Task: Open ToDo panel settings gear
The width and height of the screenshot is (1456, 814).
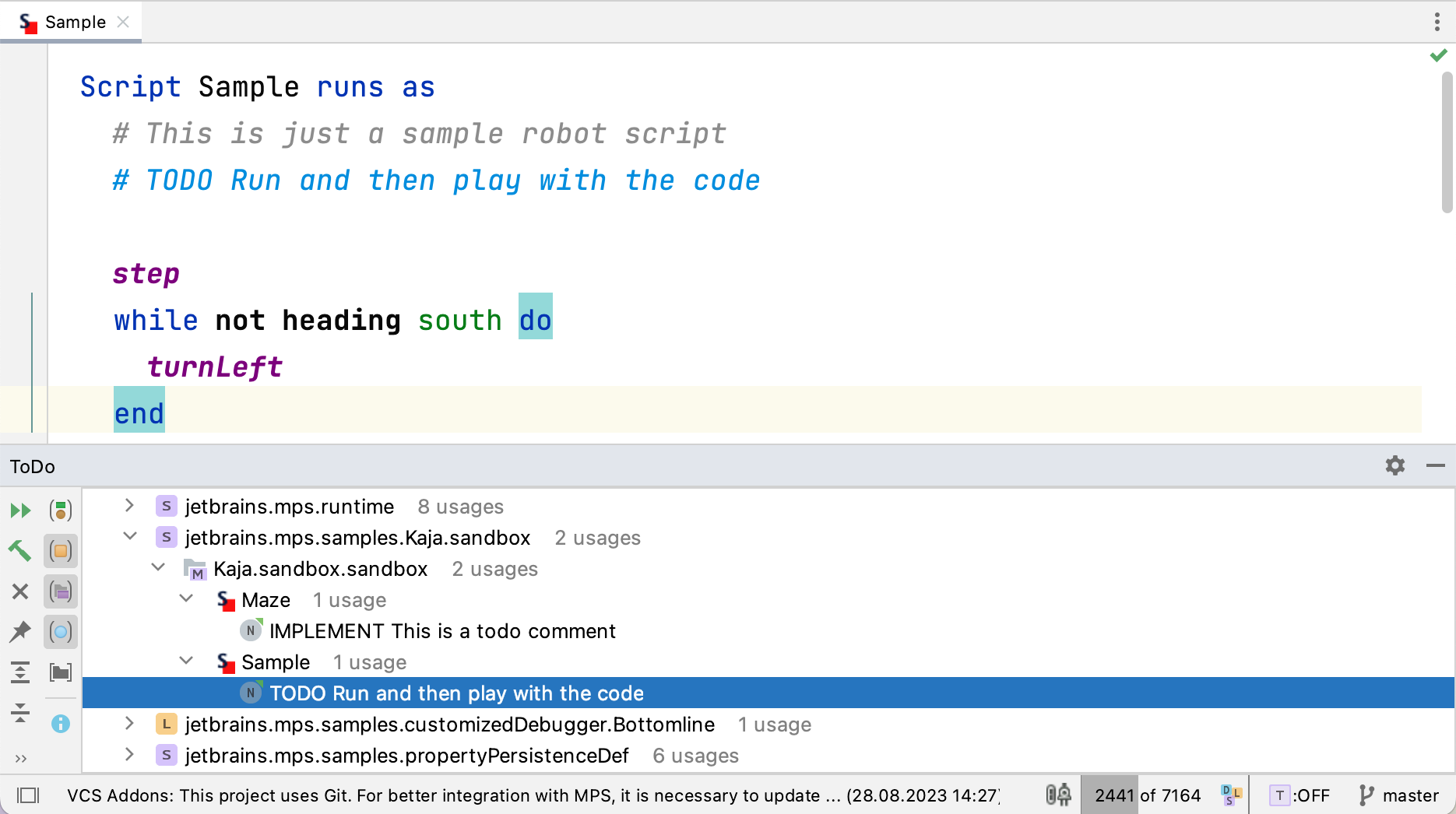Action: point(1394,465)
